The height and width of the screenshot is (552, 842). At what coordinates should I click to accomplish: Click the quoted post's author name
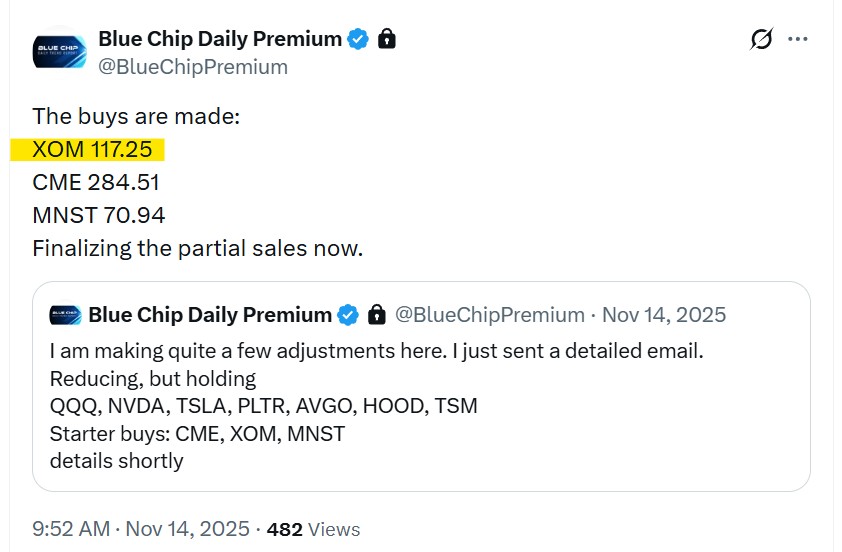point(210,315)
